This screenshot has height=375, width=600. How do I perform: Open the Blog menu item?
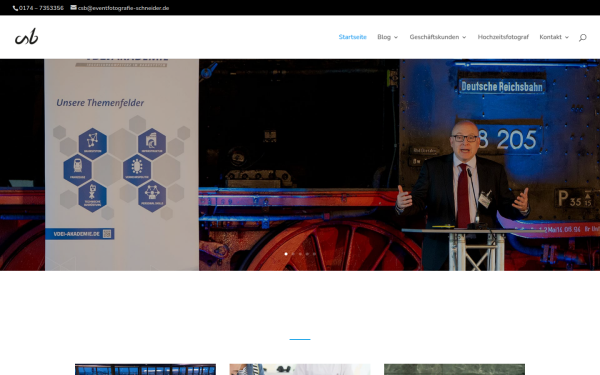pos(384,37)
